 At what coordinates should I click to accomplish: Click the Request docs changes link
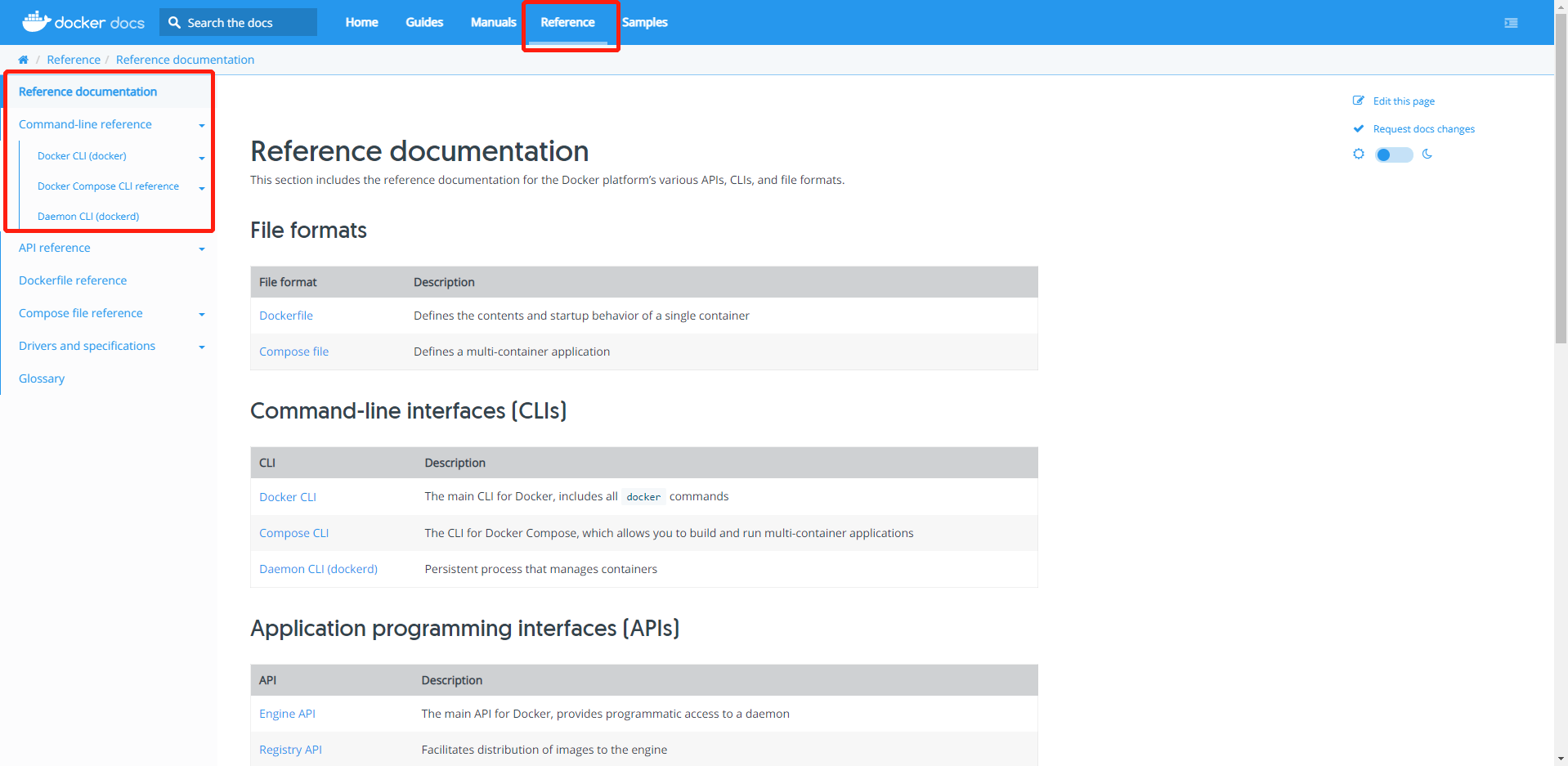(x=1424, y=128)
